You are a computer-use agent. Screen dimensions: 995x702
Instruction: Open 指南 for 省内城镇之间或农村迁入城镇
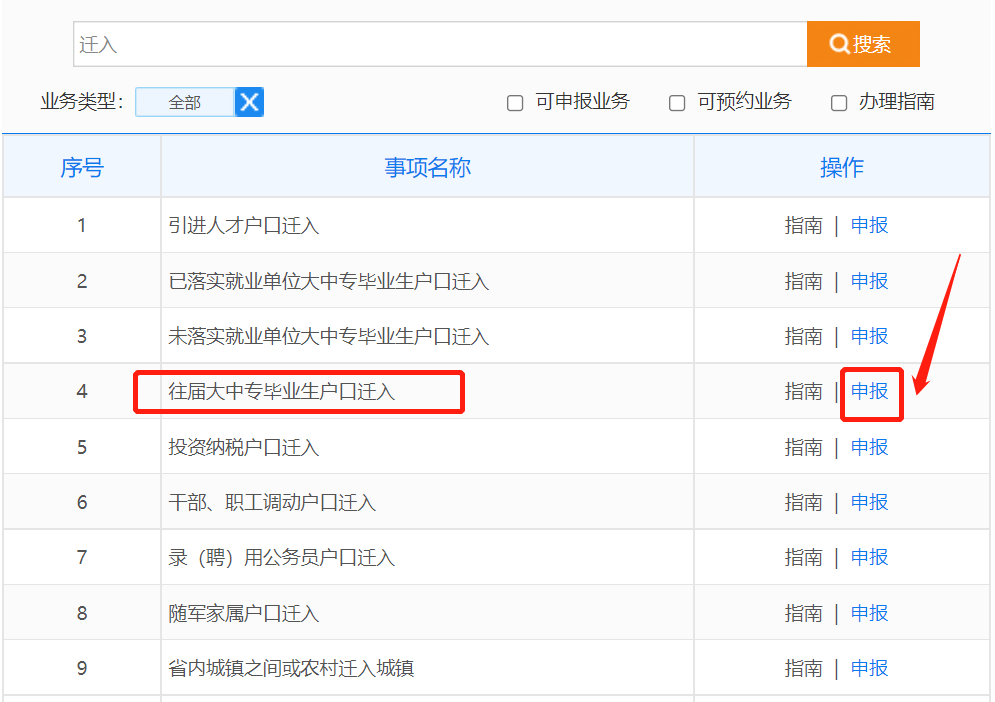click(x=804, y=668)
